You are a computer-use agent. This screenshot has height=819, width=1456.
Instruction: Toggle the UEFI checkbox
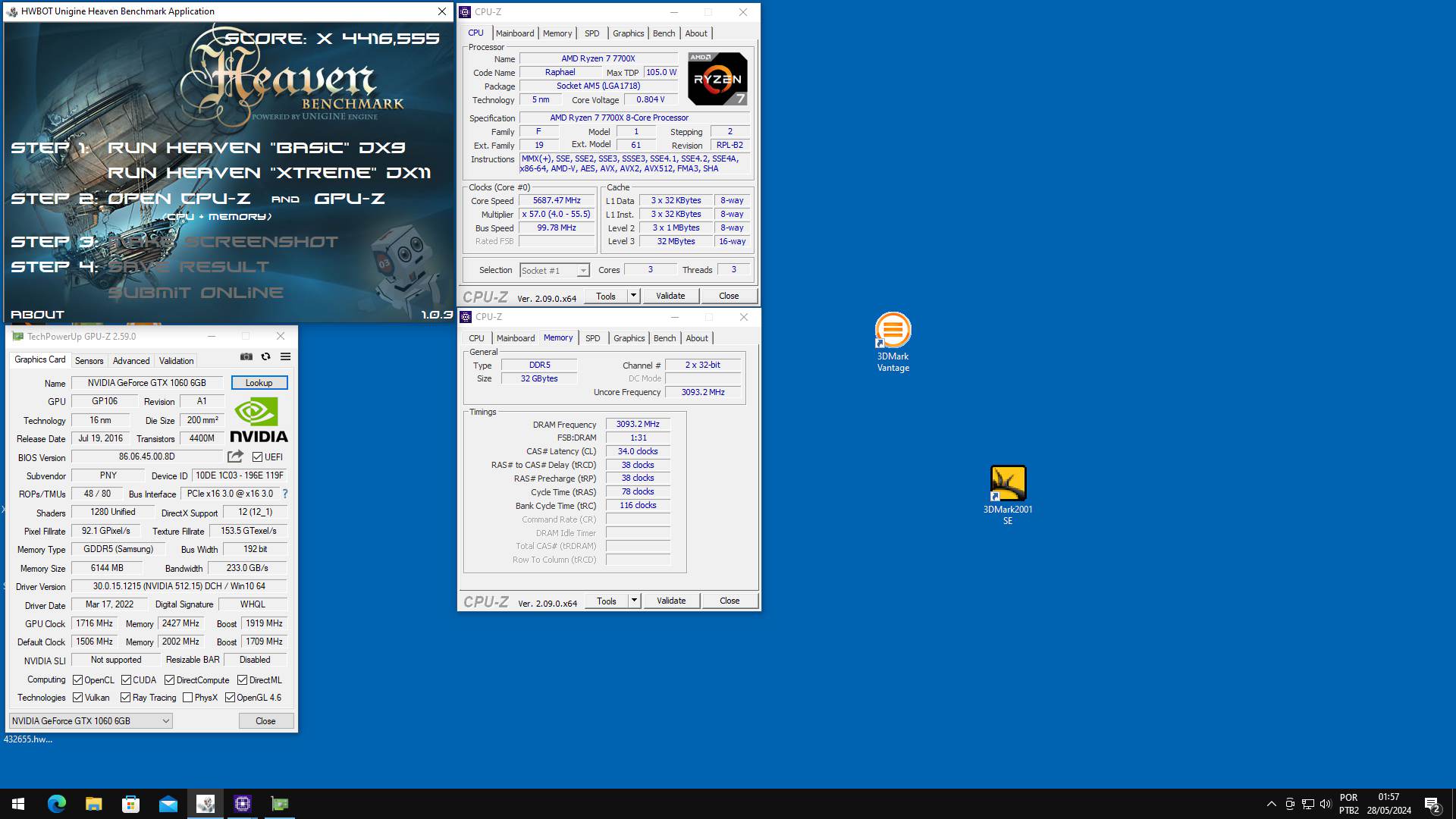257,457
